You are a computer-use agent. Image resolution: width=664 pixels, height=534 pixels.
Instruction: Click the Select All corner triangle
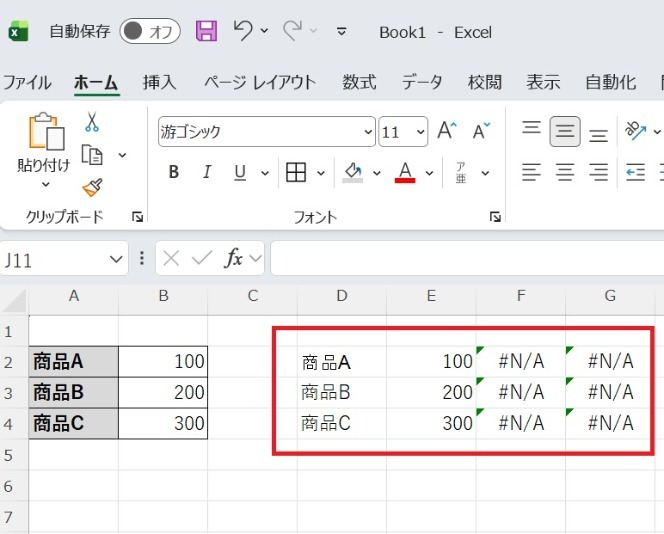pyautogui.click(x=14, y=300)
